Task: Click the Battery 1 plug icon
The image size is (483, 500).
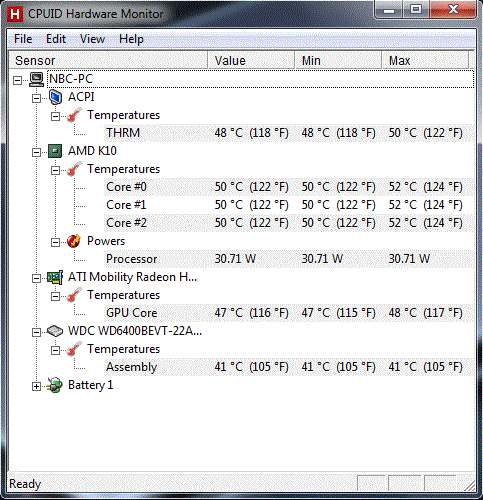Action: pos(55,385)
